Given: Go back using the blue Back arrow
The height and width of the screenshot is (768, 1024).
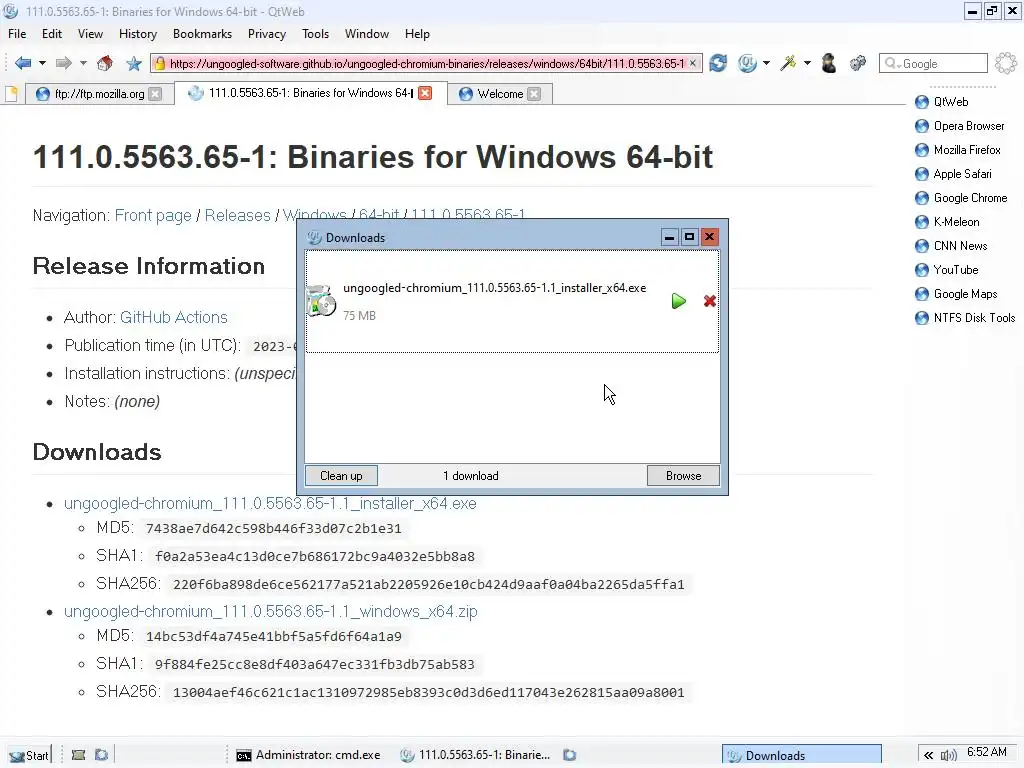Looking at the screenshot, I should tap(23, 63).
